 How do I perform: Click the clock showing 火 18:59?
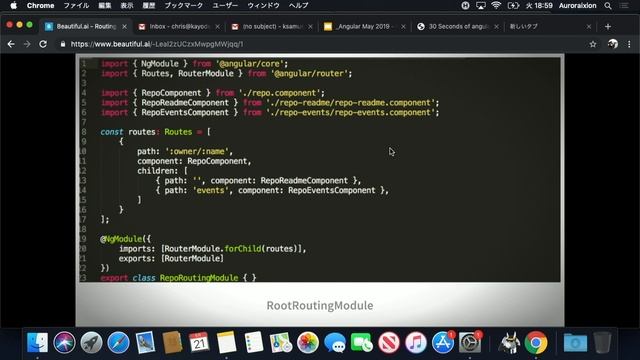pyautogui.click(x=539, y=6)
